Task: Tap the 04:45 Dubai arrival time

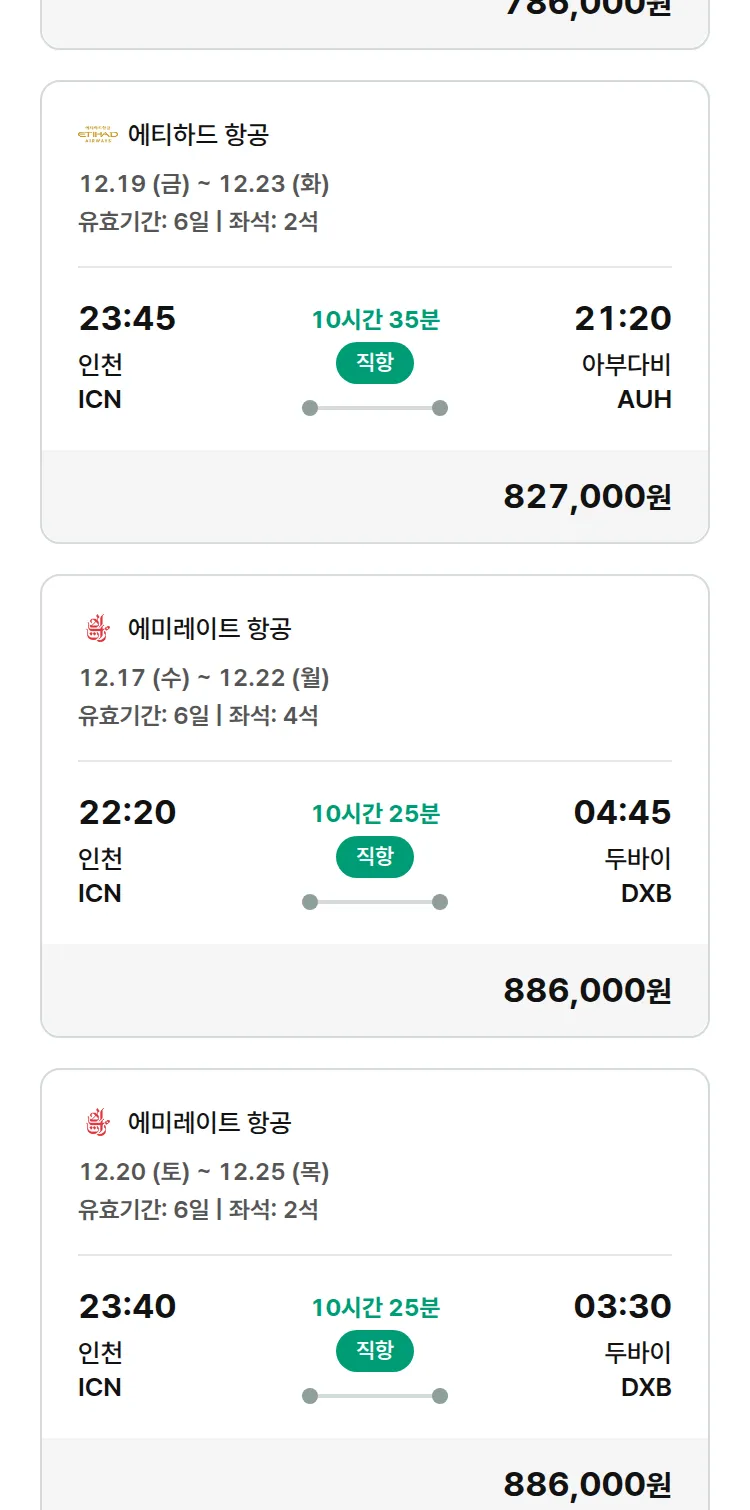Action: (x=622, y=813)
